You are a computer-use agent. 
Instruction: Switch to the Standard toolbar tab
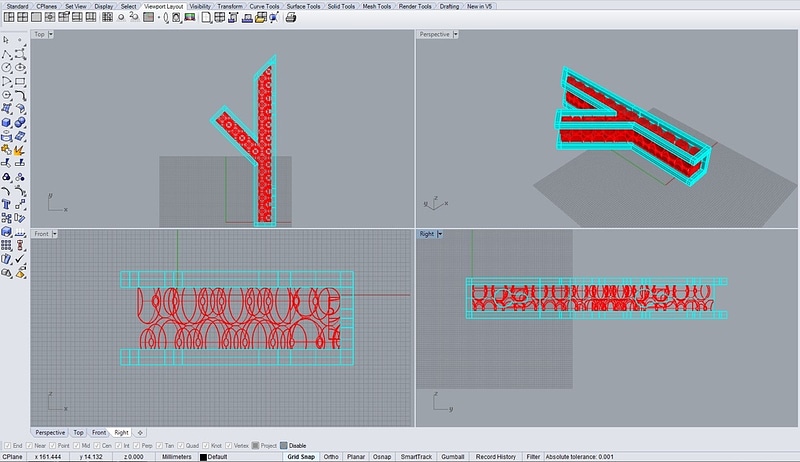pos(17,6)
